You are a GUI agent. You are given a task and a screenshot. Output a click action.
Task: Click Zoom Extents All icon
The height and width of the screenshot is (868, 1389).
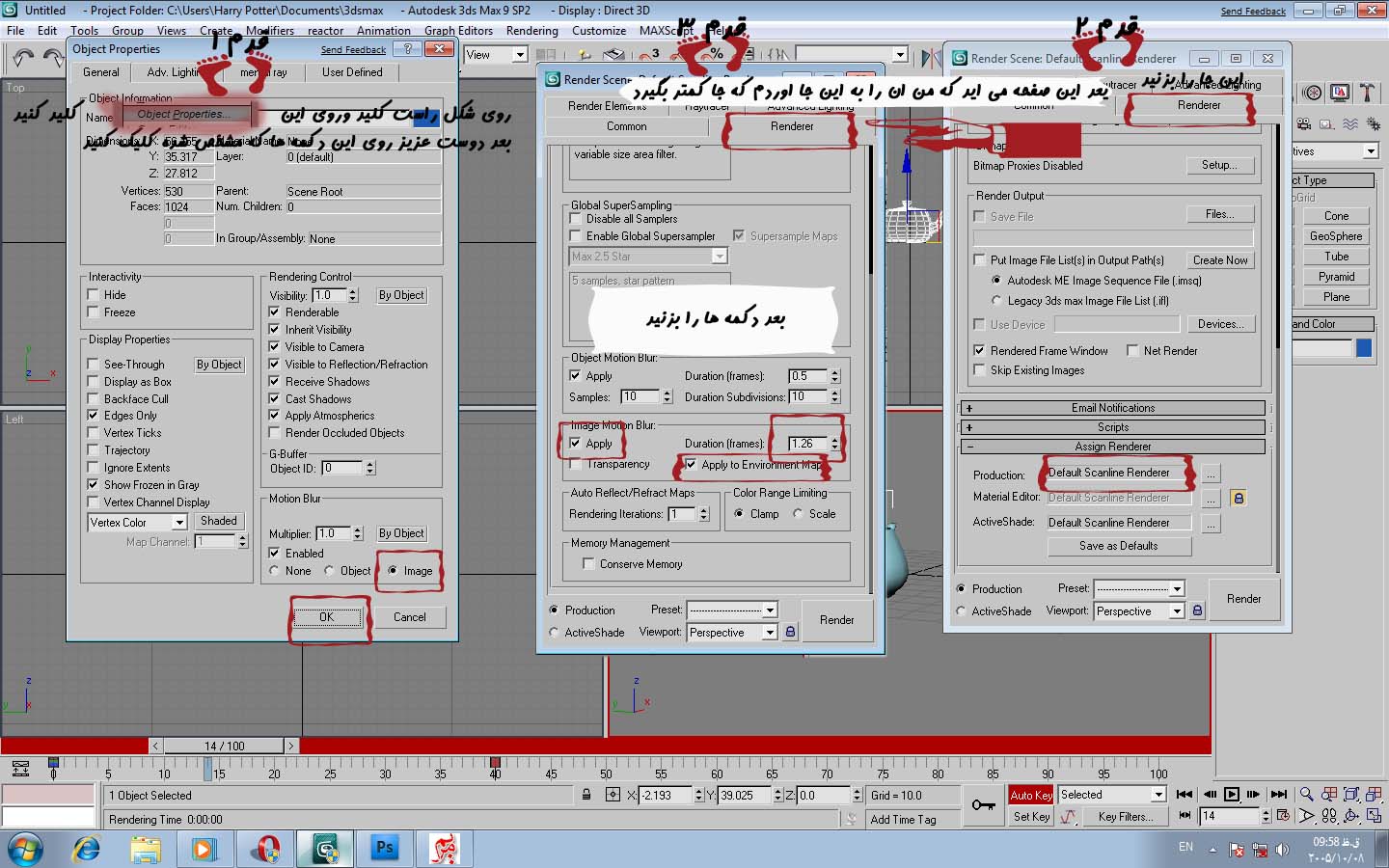(1374, 795)
